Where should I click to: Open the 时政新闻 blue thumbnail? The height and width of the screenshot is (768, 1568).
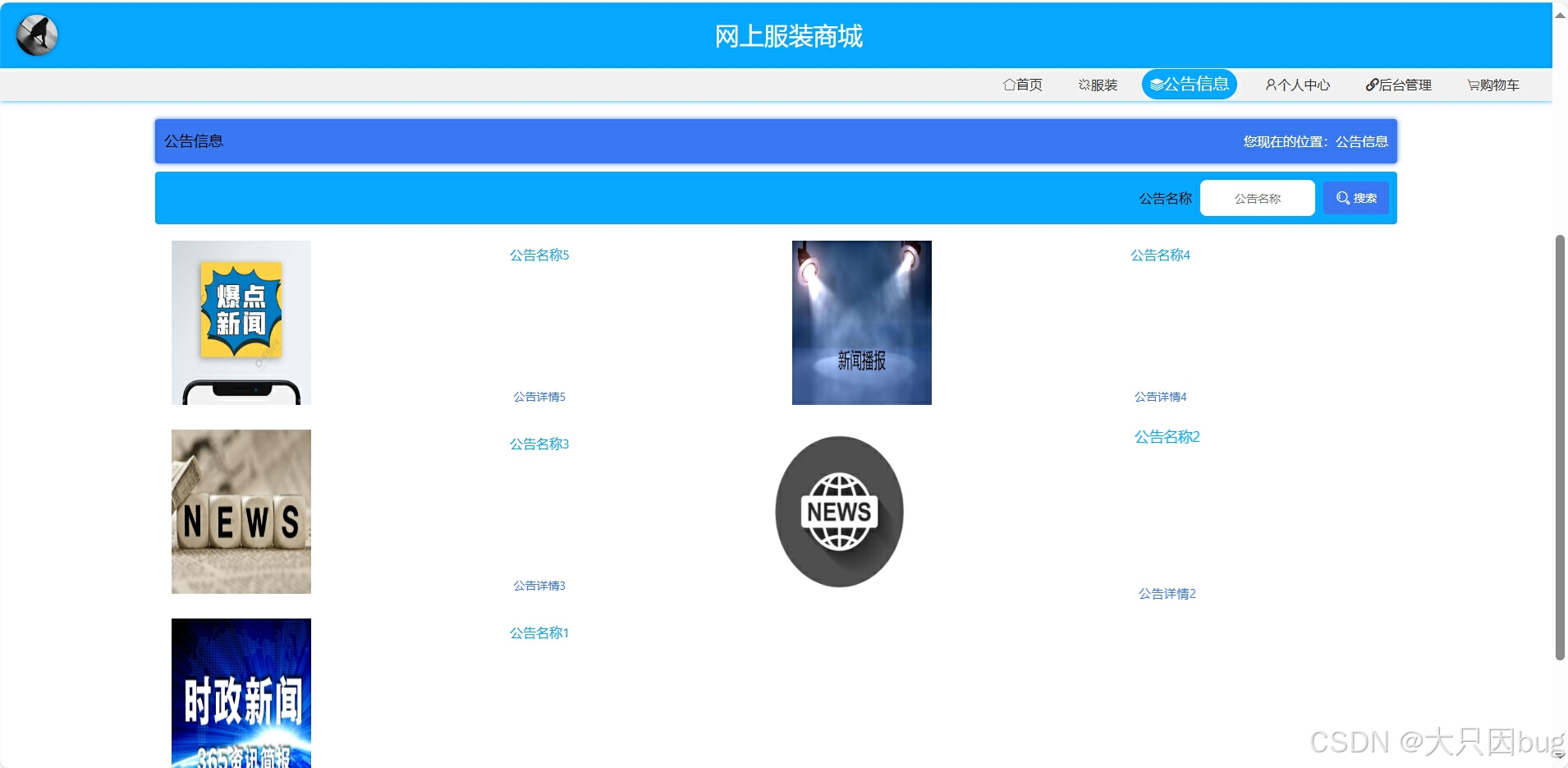tap(241, 693)
